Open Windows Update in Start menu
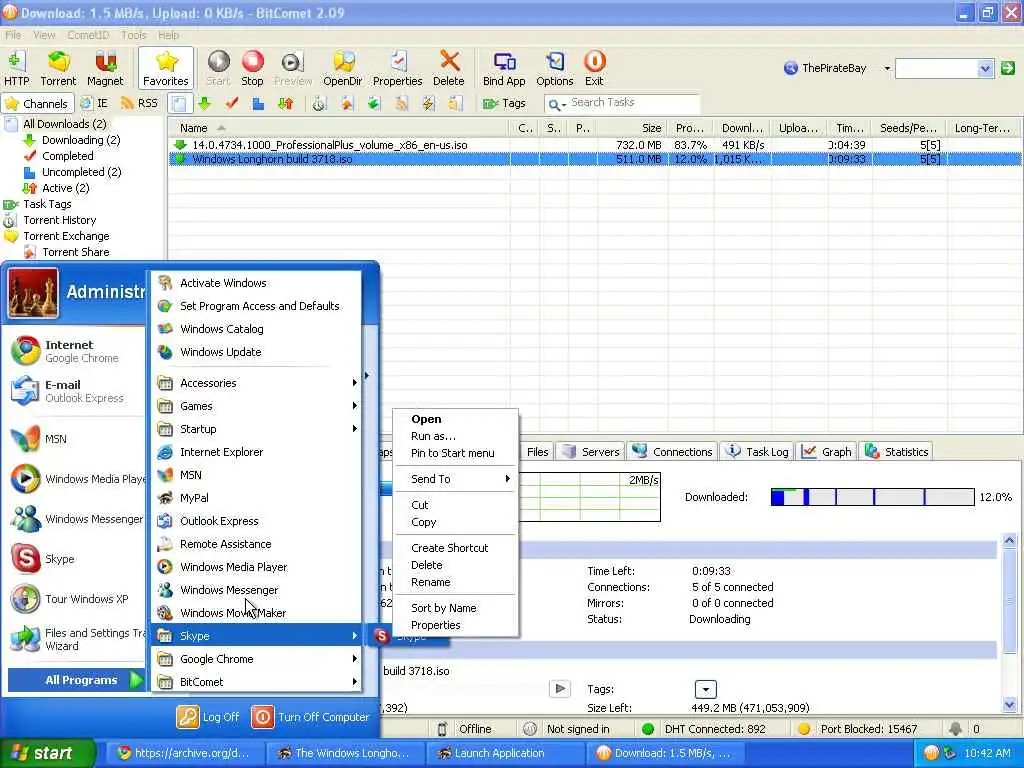The image size is (1024, 768). (x=258, y=351)
